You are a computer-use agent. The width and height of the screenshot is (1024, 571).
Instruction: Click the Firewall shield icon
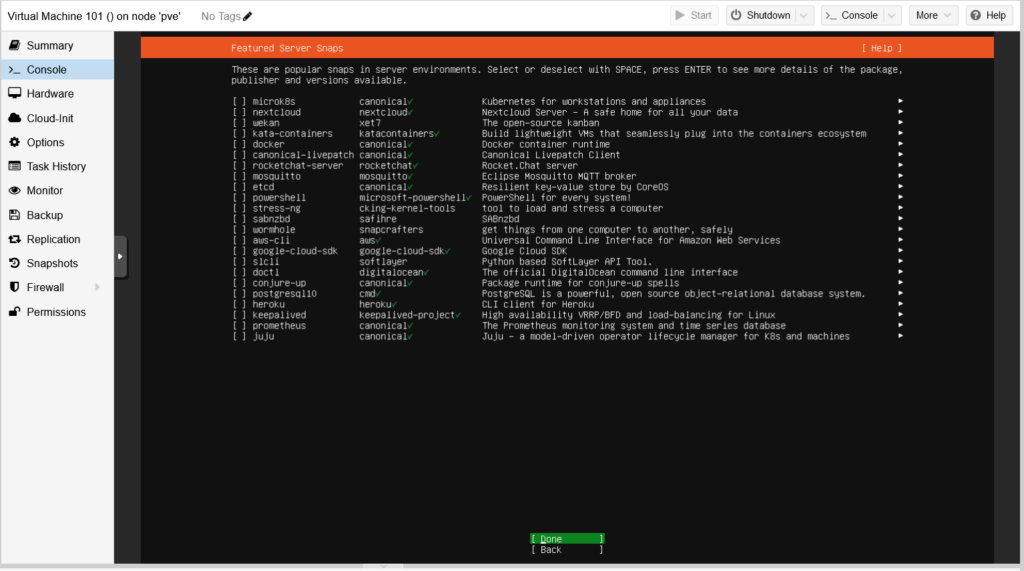point(15,288)
